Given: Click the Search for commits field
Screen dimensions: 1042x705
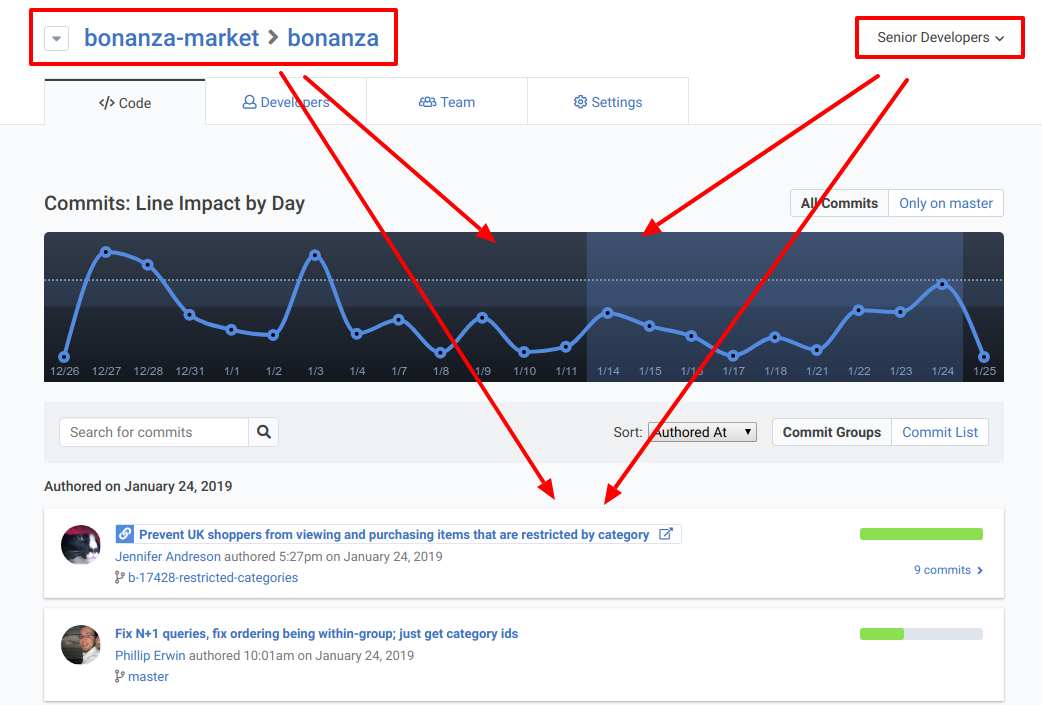Looking at the screenshot, I should pos(155,432).
